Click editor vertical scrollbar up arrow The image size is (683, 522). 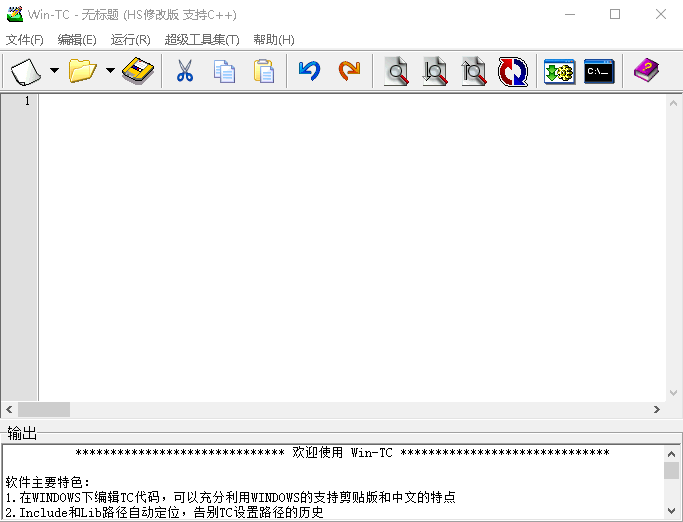click(673, 103)
